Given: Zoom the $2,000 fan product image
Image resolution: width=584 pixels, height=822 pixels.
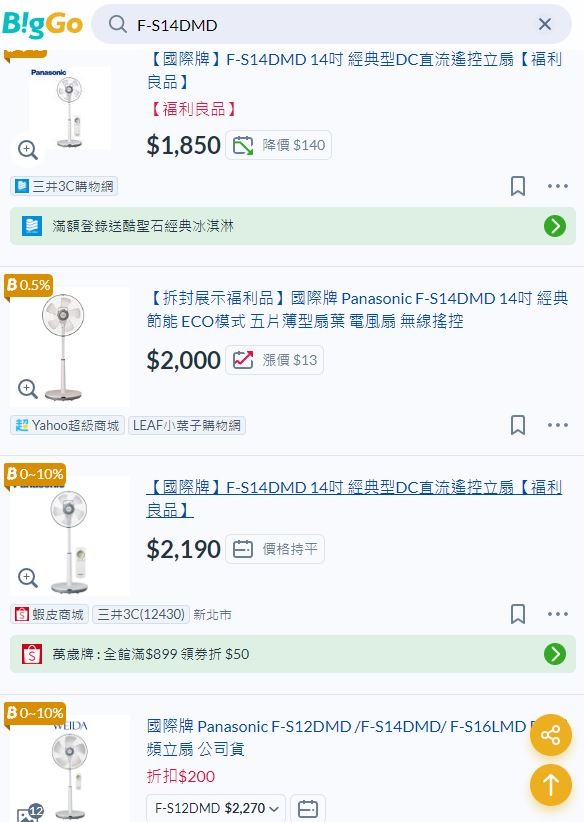Looking at the screenshot, I should (27, 388).
